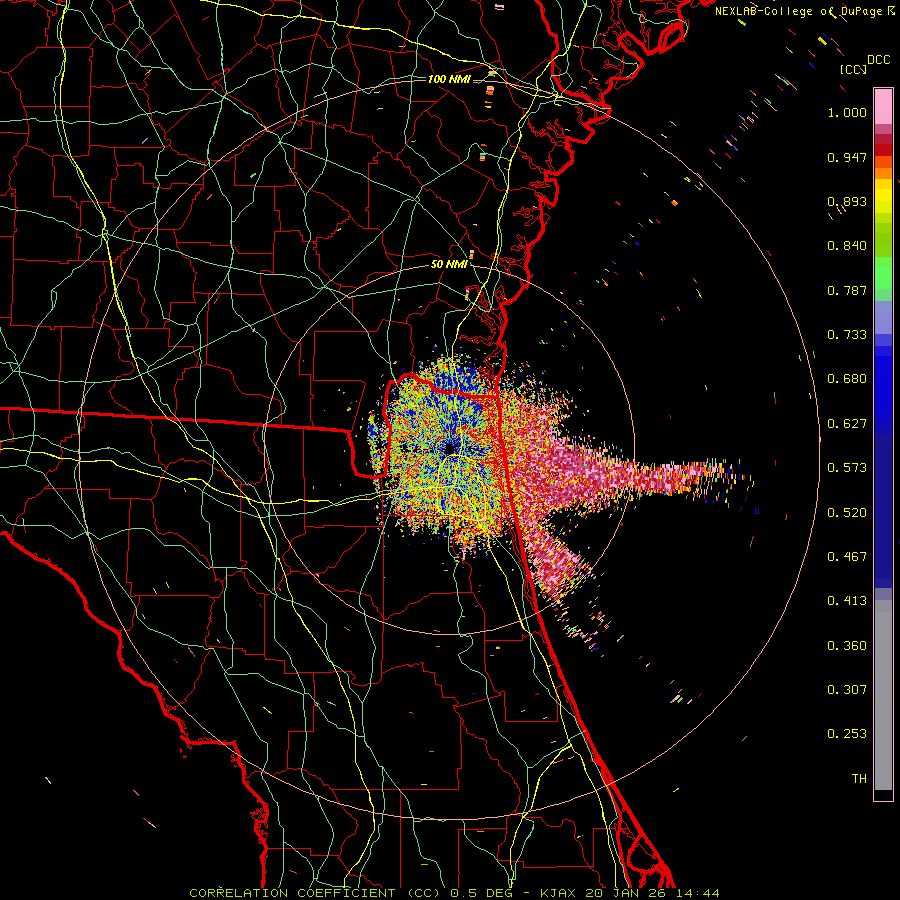Select the 0.787 scale value

pyautogui.click(x=847, y=290)
